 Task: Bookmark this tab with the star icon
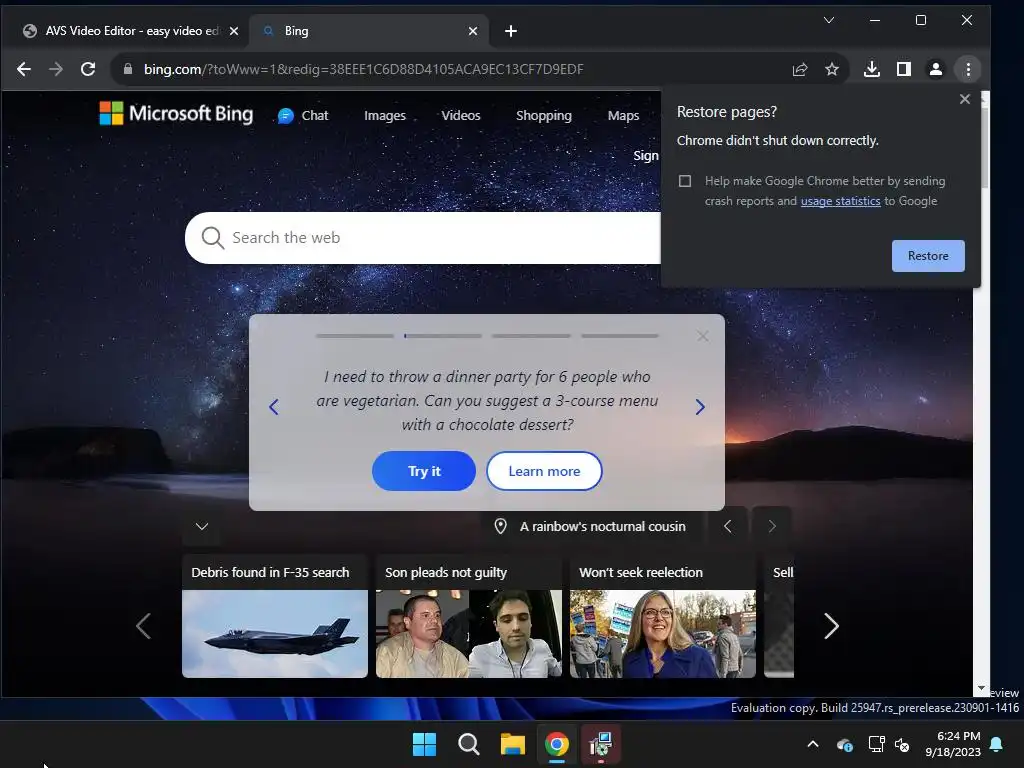(x=832, y=69)
